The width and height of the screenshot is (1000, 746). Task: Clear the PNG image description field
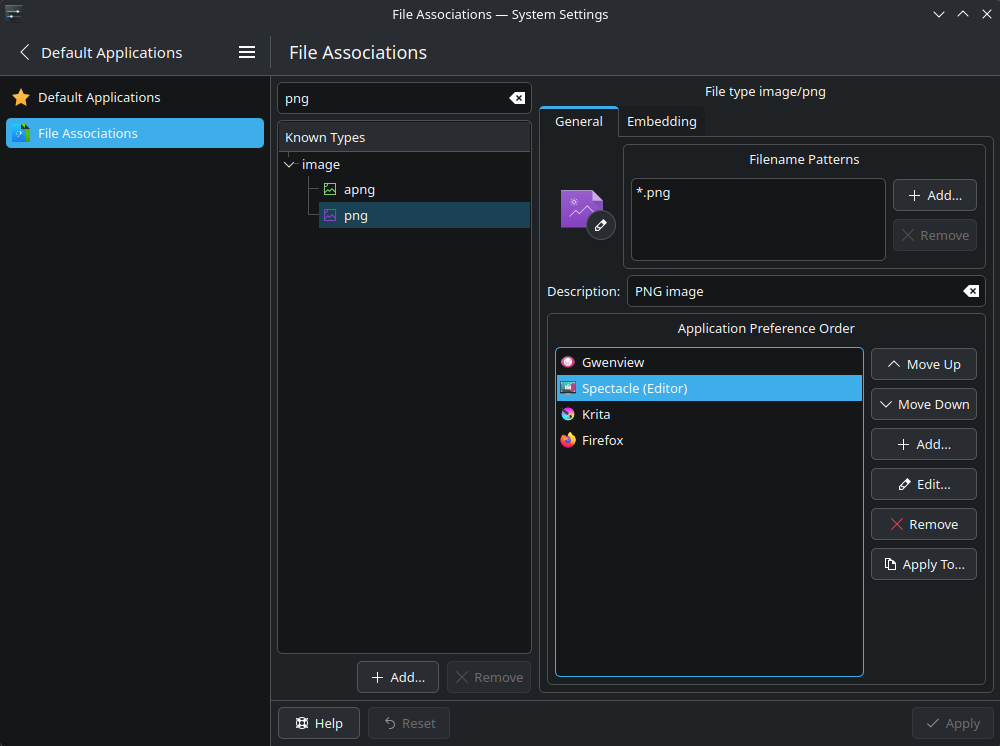point(970,291)
